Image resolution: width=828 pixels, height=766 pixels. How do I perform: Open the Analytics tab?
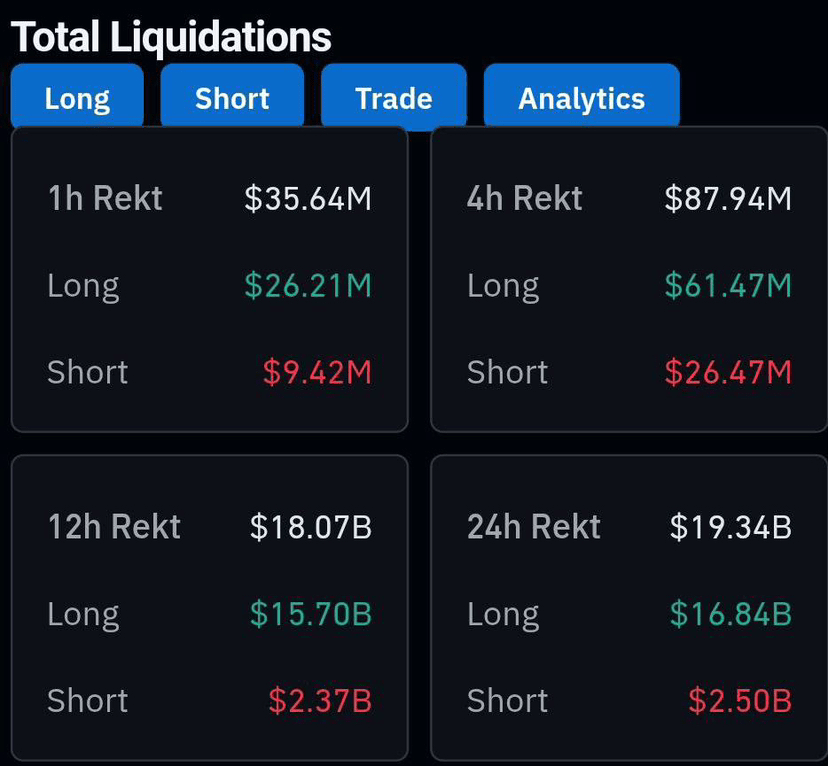581,98
